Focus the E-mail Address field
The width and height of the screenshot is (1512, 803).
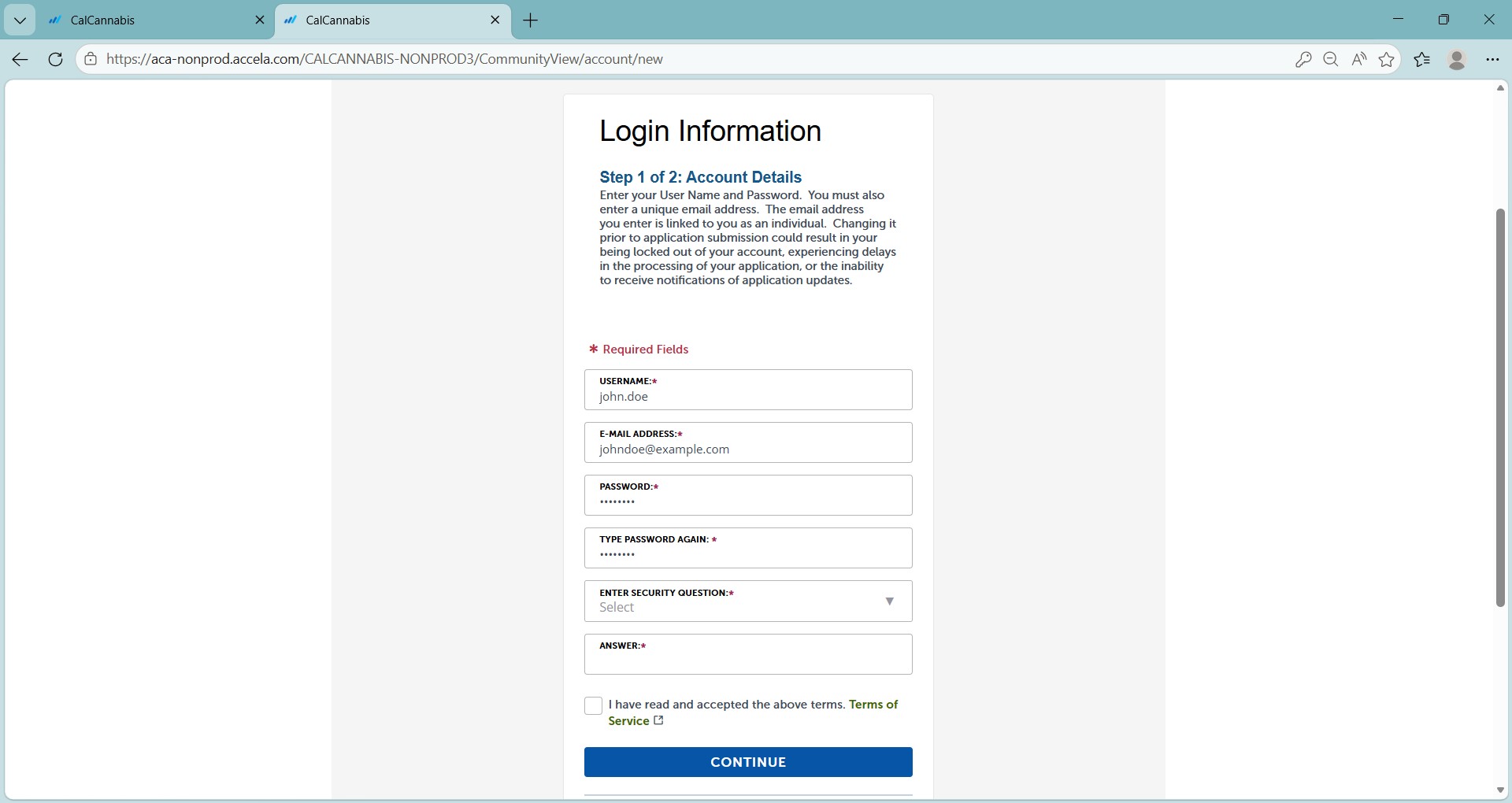(748, 442)
